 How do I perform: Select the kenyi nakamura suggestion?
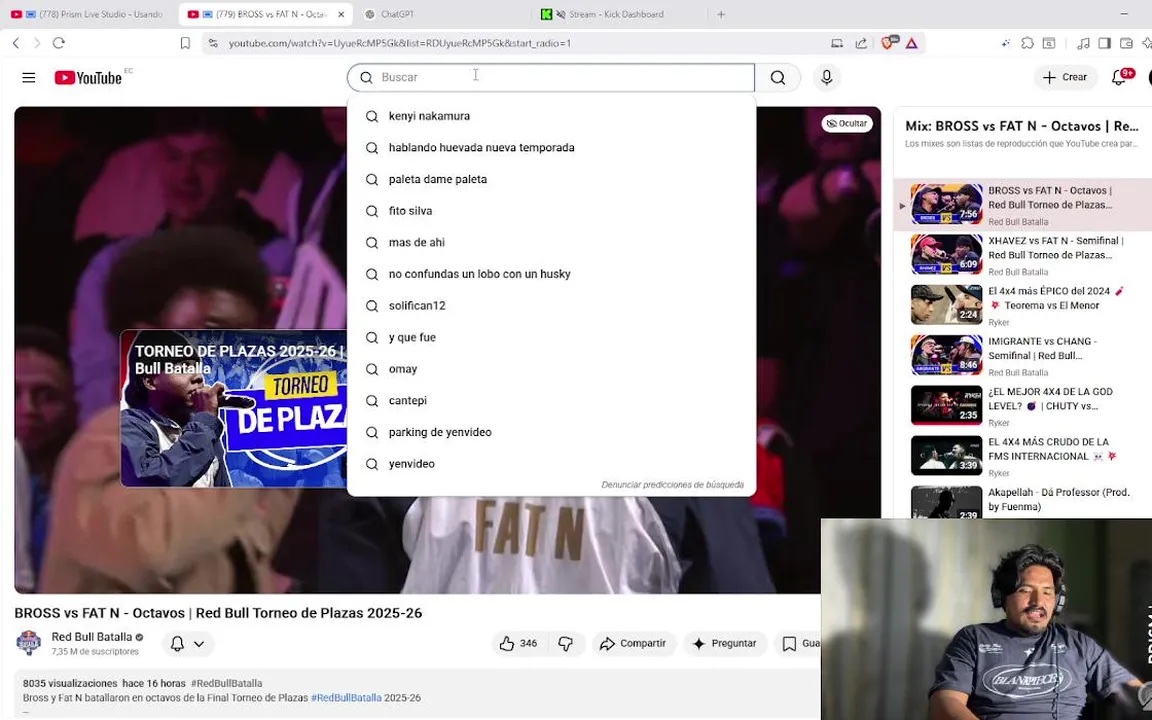(551, 116)
